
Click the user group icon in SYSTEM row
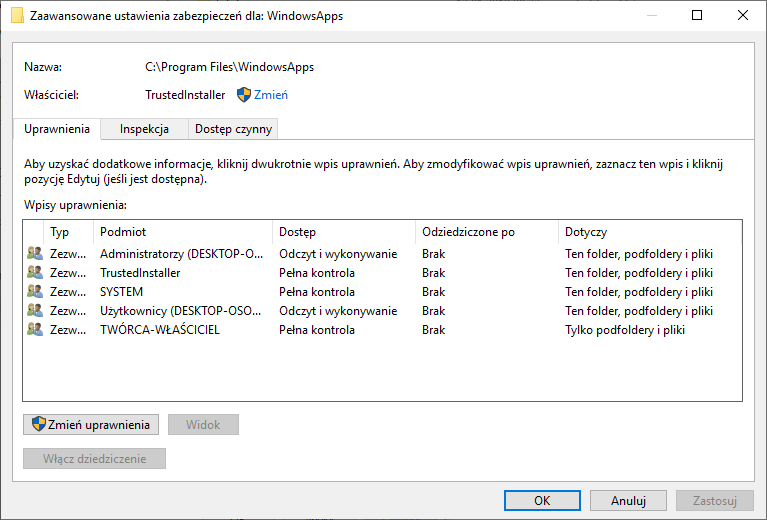pyautogui.click(x=35, y=292)
